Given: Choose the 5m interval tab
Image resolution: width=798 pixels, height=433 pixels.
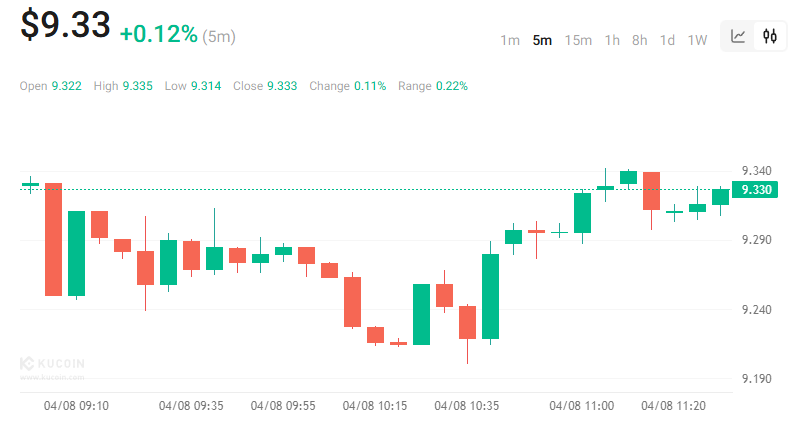Looking at the screenshot, I should pyautogui.click(x=542, y=40).
